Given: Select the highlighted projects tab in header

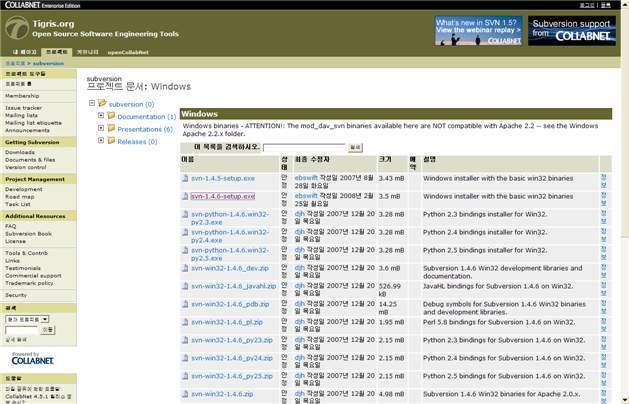Looking at the screenshot, I should 57,52.
